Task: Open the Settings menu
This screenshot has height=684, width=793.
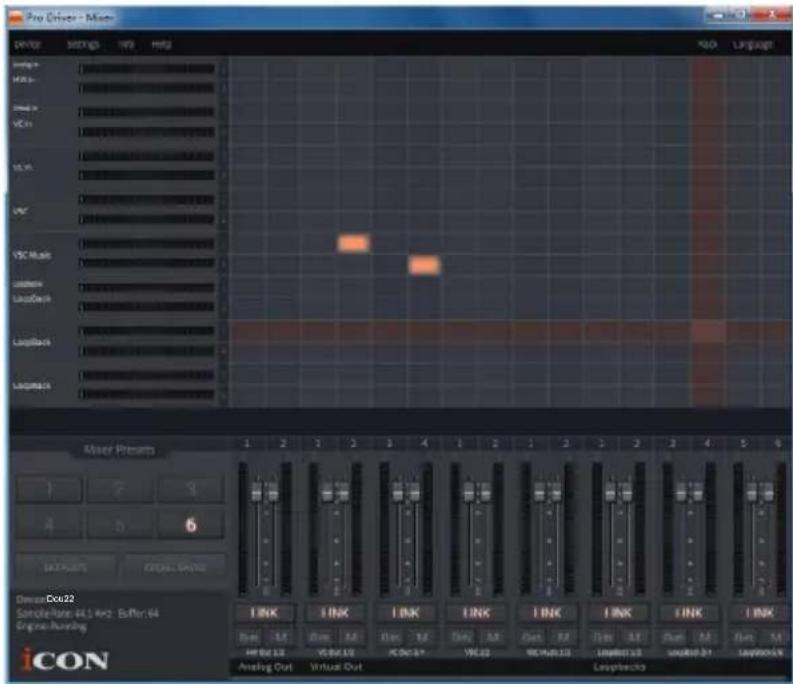Action: [x=83, y=45]
